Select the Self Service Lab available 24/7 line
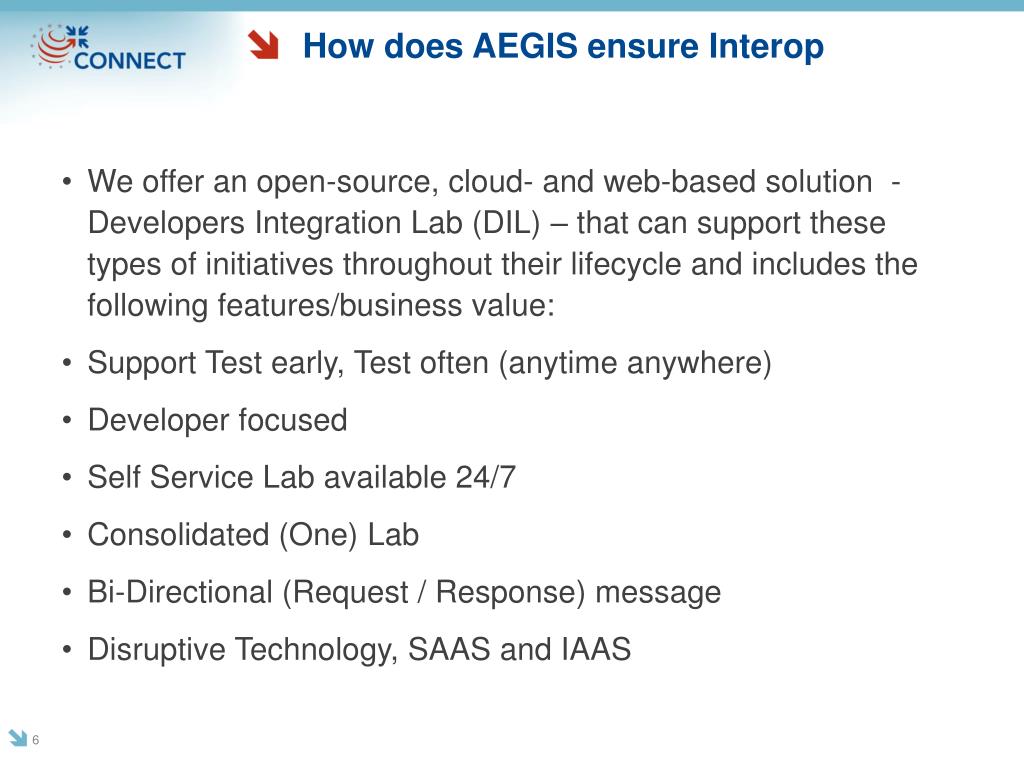Image resolution: width=1024 pixels, height=768 pixels. 302,477
